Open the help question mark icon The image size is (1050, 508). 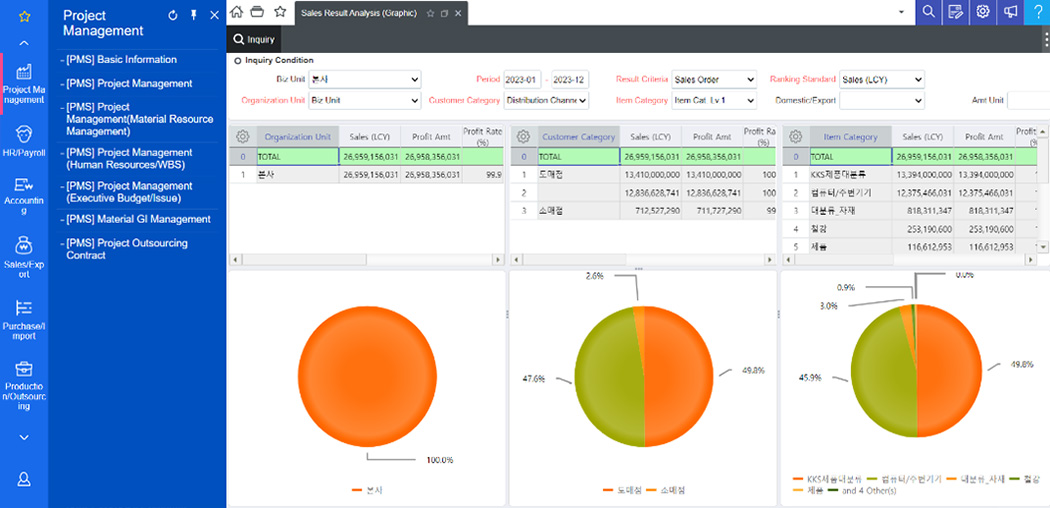click(x=1038, y=12)
